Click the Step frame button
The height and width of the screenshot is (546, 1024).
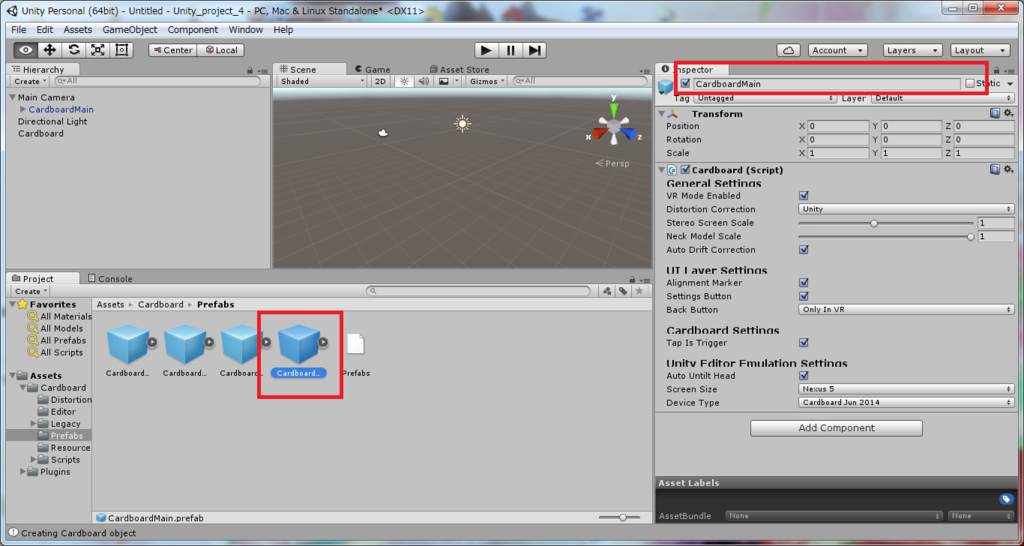pyautogui.click(x=534, y=50)
